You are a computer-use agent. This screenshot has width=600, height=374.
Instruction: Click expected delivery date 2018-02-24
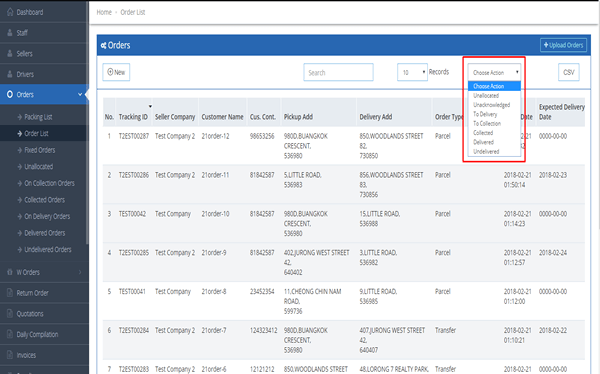[553, 253]
